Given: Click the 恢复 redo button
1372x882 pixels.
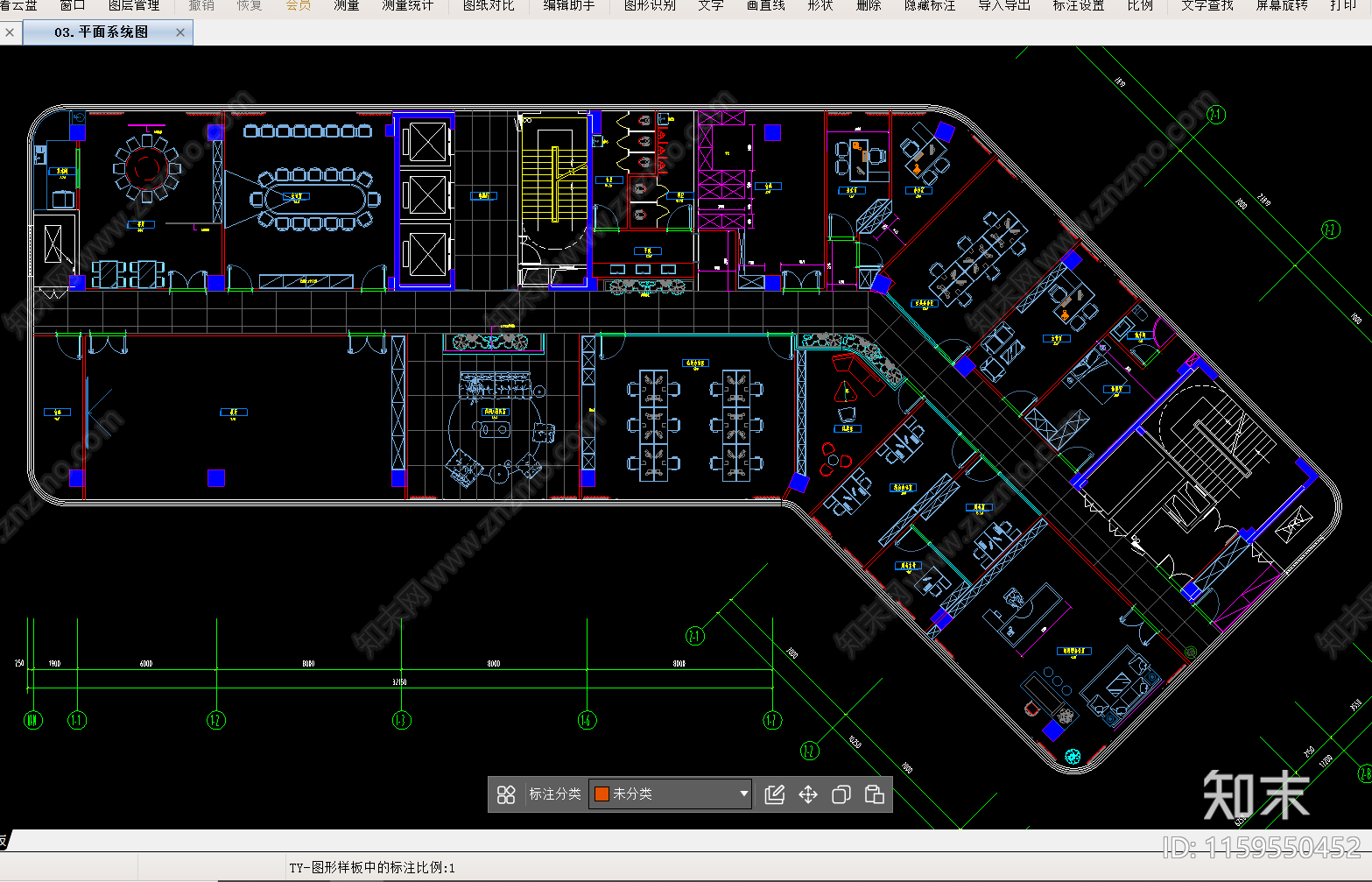Looking at the screenshot, I should (250, 5).
